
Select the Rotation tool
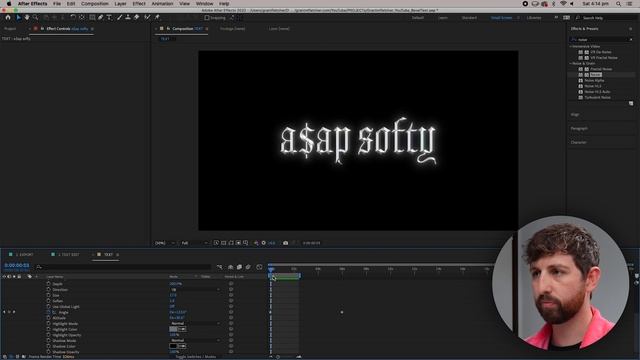point(73,18)
